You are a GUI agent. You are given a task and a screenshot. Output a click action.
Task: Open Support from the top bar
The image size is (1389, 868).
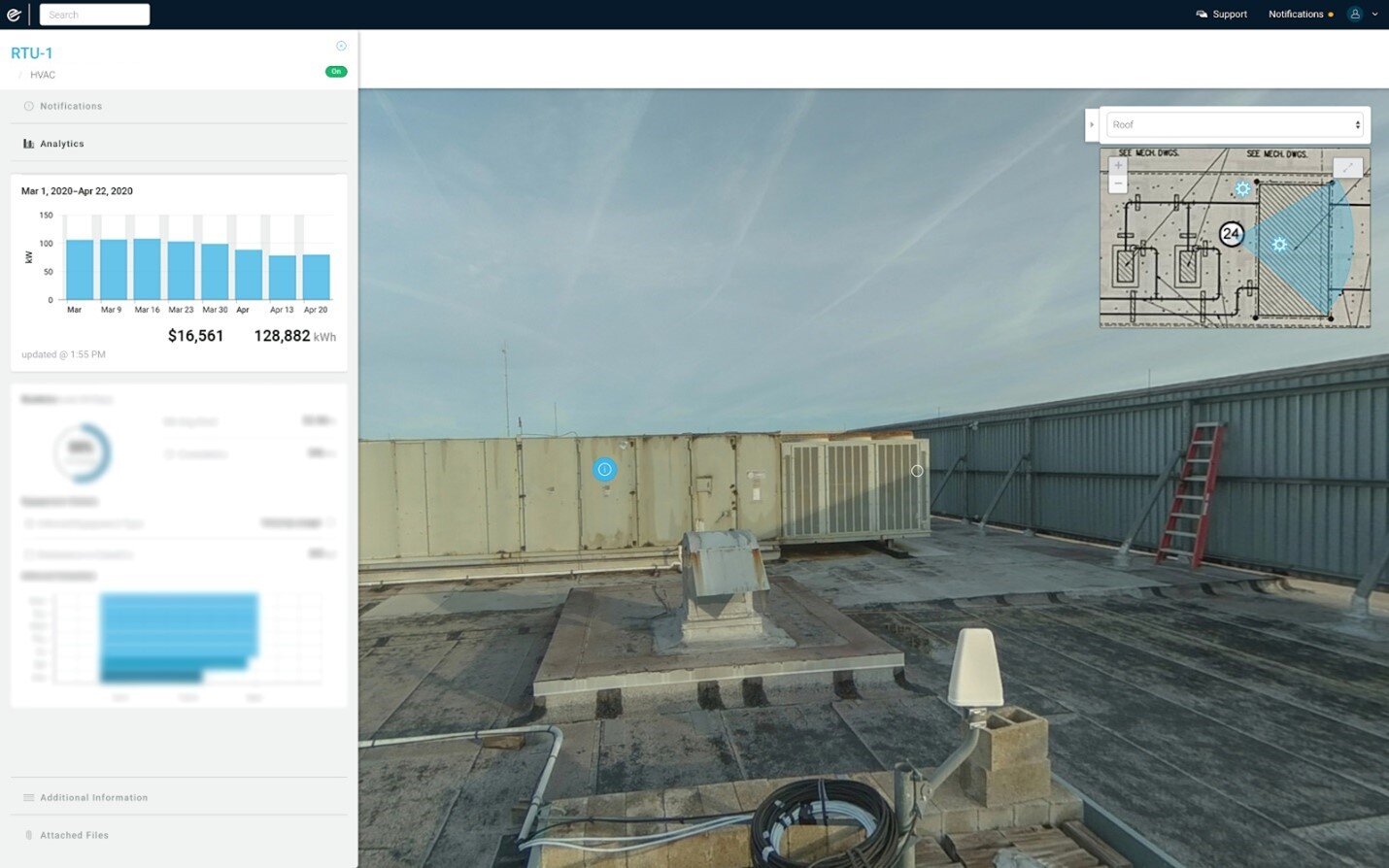[1222, 15]
